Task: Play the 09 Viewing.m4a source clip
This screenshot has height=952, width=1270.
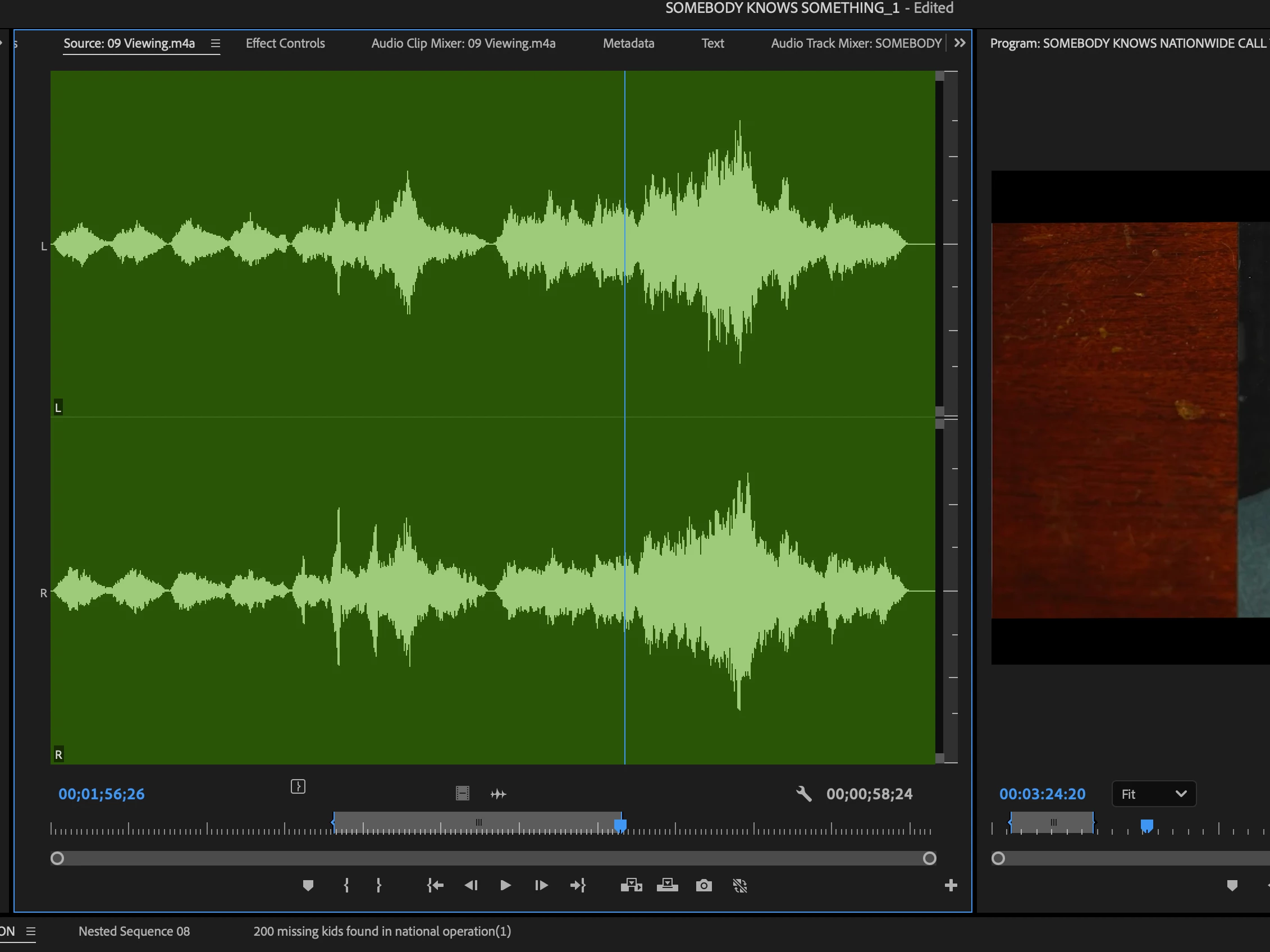Action: click(505, 885)
